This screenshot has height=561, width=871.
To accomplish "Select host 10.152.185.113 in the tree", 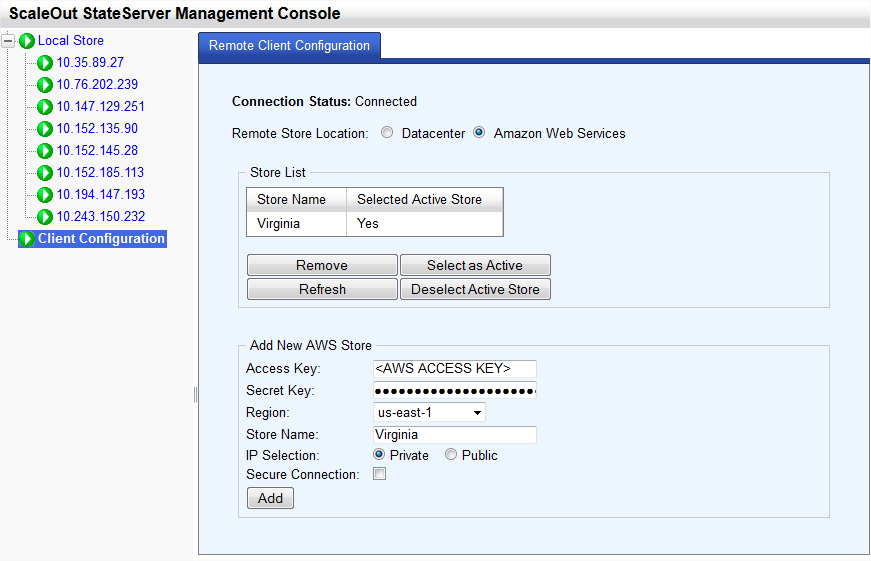I will click(x=100, y=172).
